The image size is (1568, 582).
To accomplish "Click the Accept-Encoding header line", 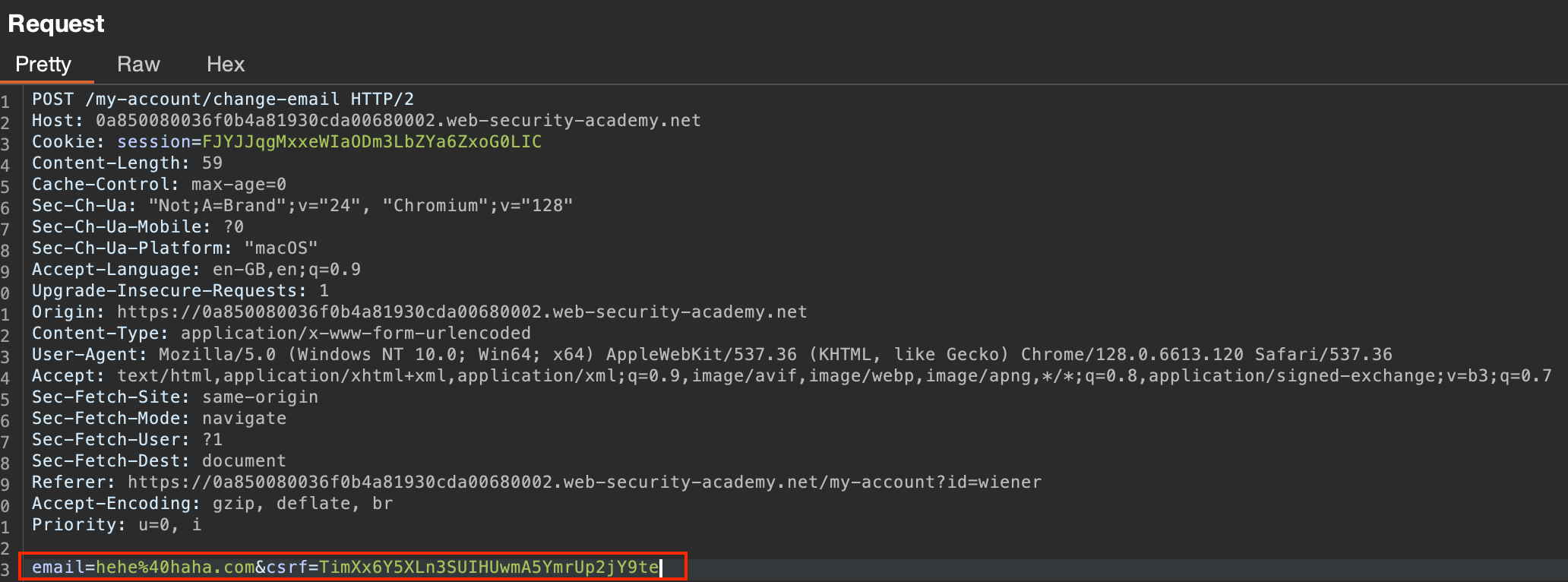I will tap(212, 504).
